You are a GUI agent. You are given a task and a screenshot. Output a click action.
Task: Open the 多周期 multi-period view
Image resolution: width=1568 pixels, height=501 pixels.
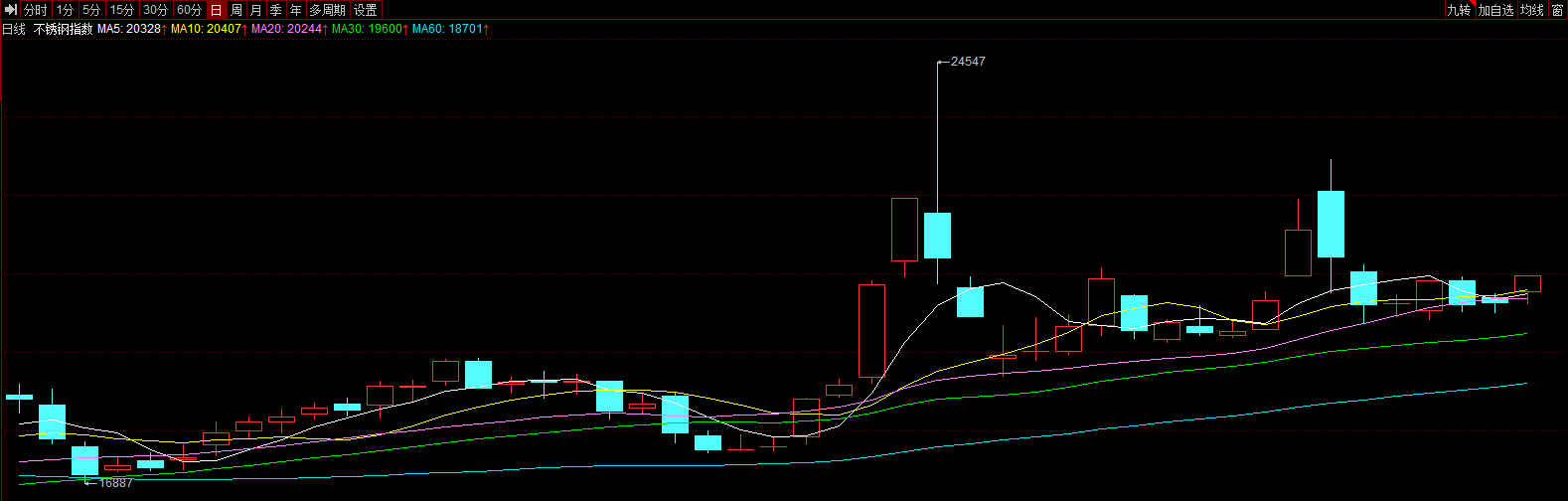(x=328, y=10)
